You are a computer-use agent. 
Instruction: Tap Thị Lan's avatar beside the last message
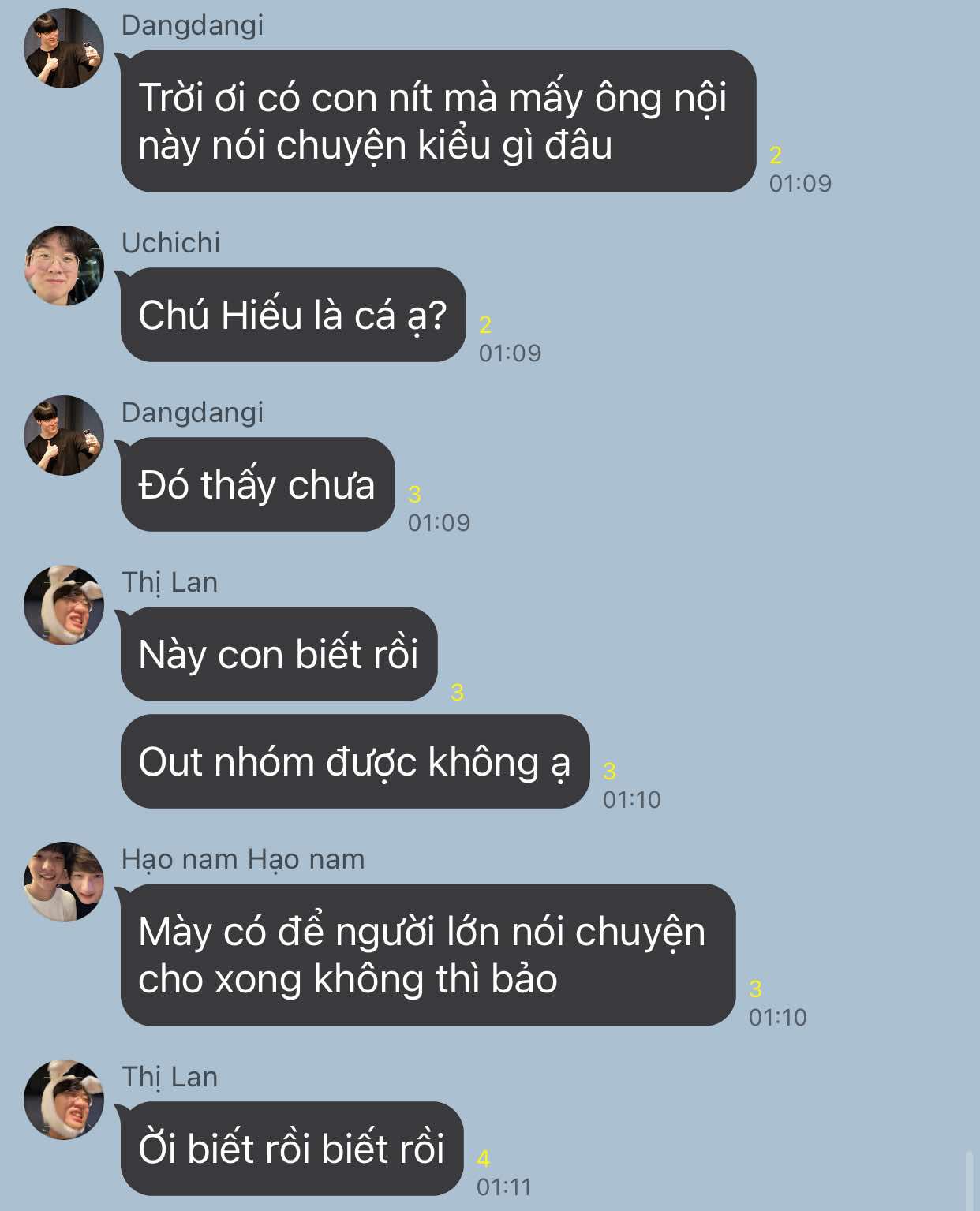tap(64, 1100)
